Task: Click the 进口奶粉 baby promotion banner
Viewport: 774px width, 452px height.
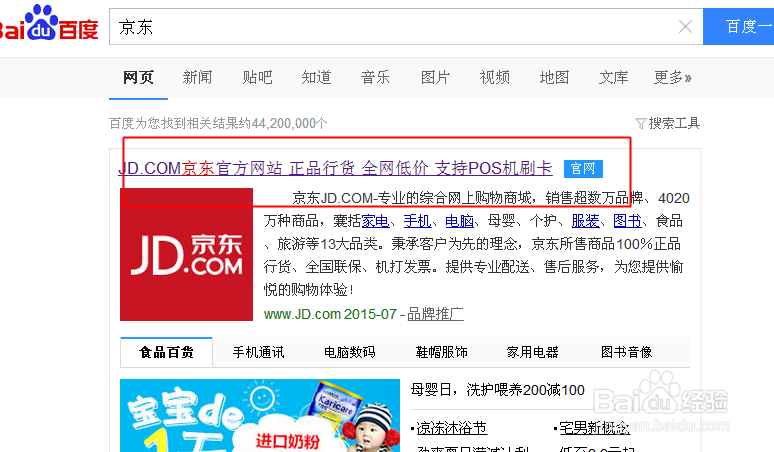Action: 260,415
